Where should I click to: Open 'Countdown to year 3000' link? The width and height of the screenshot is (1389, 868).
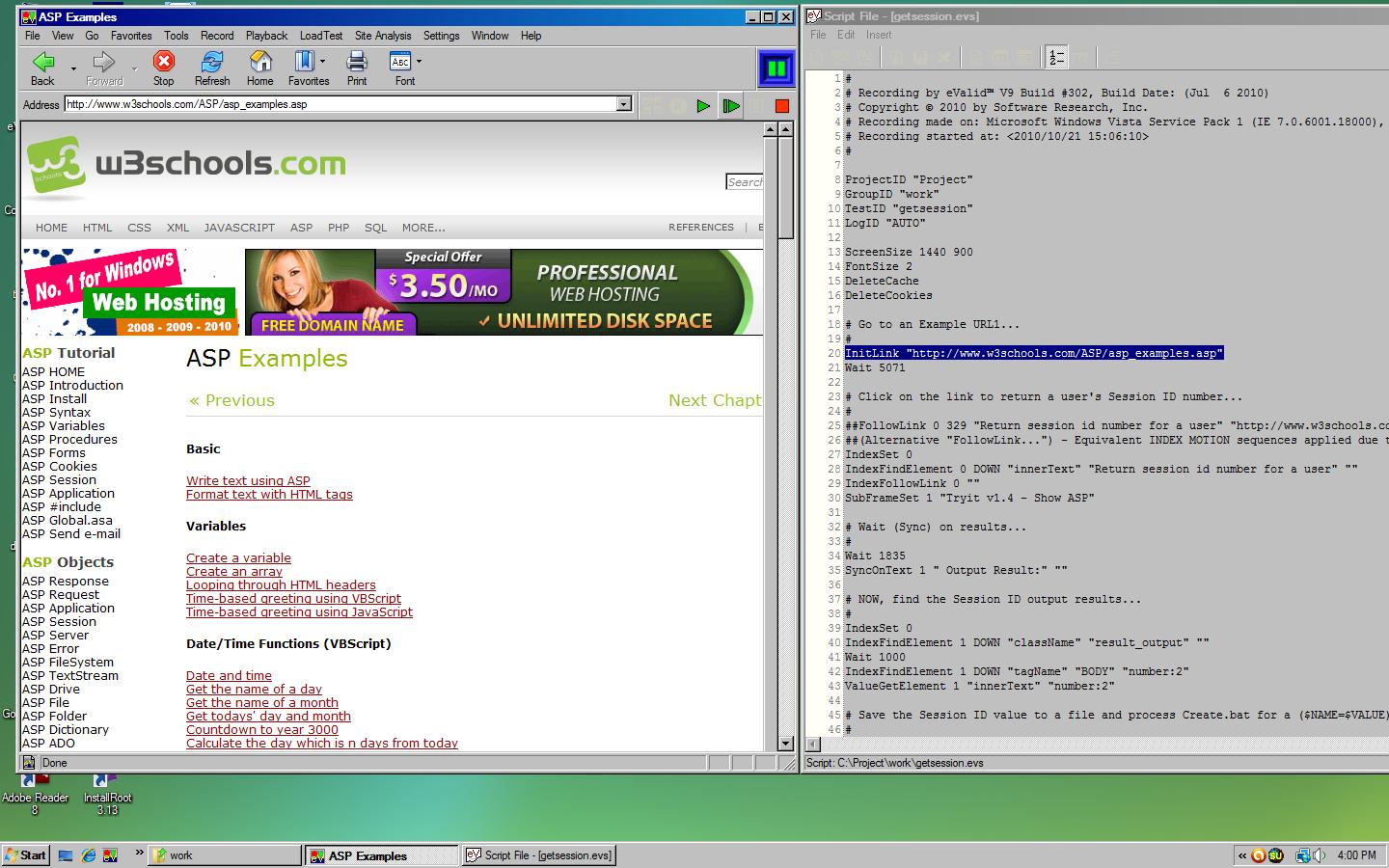[262, 730]
